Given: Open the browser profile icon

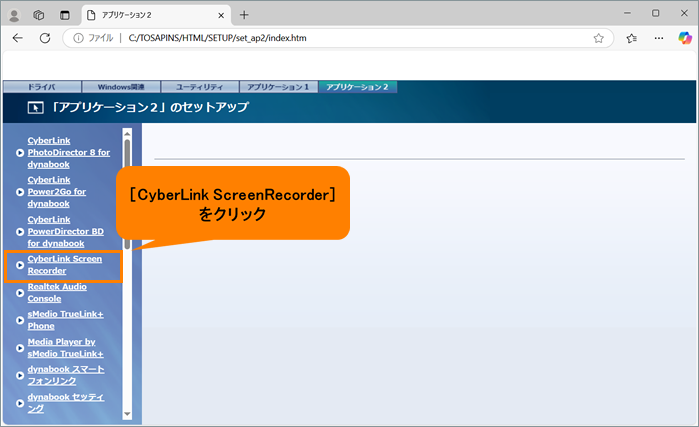Looking at the screenshot, I should point(14,15).
